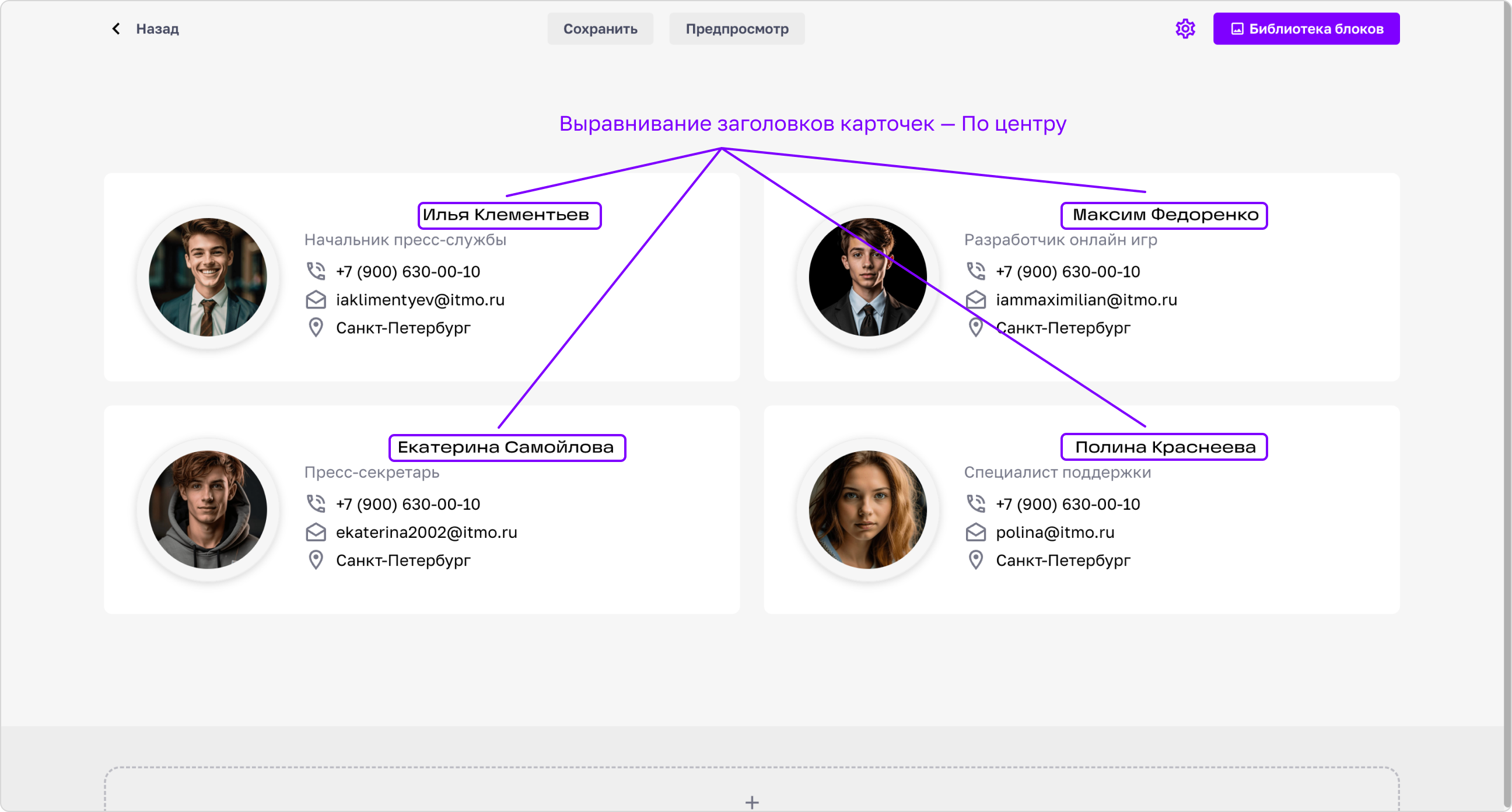Viewport: 1512px width, 812px height.
Task: Open the Библиотека блоков library
Action: [x=1306, y=29]
